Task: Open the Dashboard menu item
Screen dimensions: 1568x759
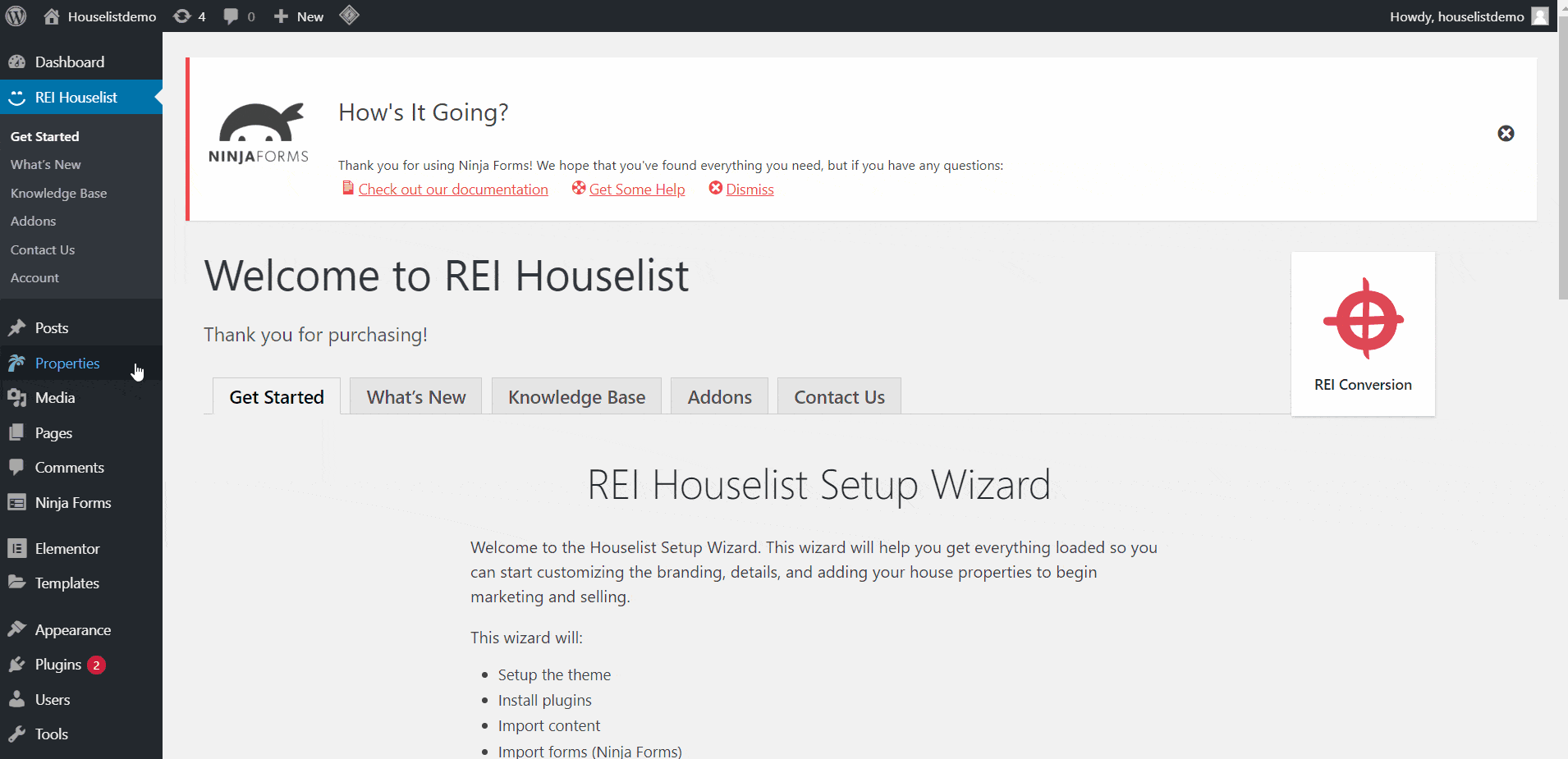Action: tap(81, 62)
